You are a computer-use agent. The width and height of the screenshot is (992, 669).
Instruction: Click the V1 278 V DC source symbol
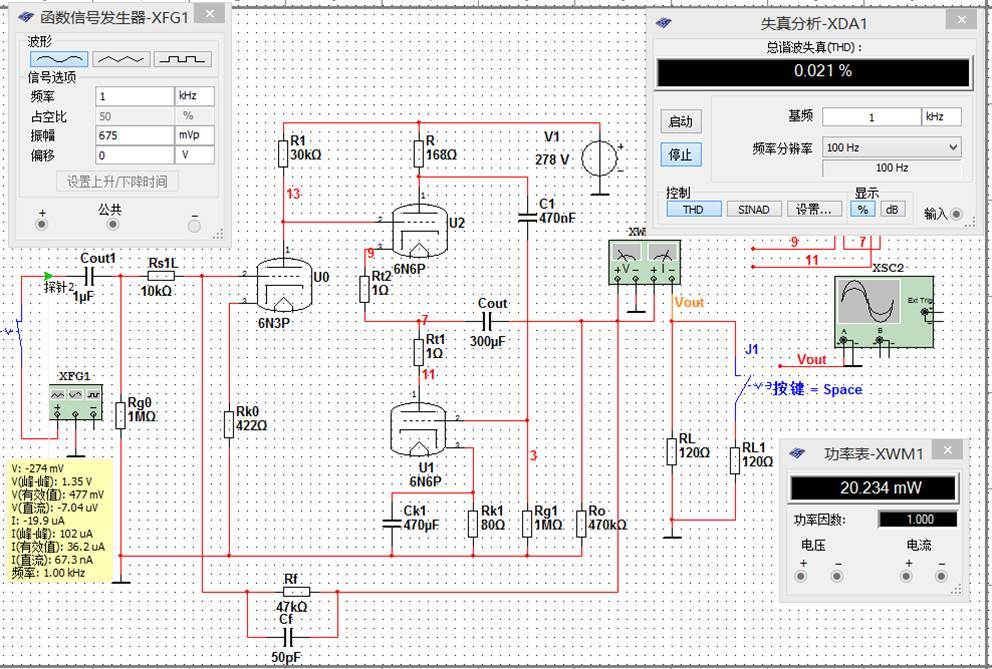[x=599, y=158]
